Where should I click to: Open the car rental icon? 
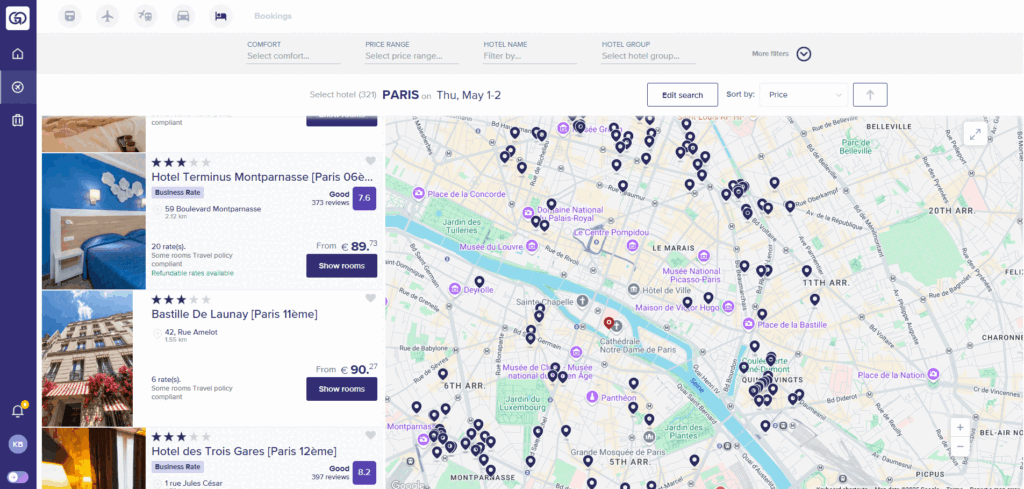(183, 15)
